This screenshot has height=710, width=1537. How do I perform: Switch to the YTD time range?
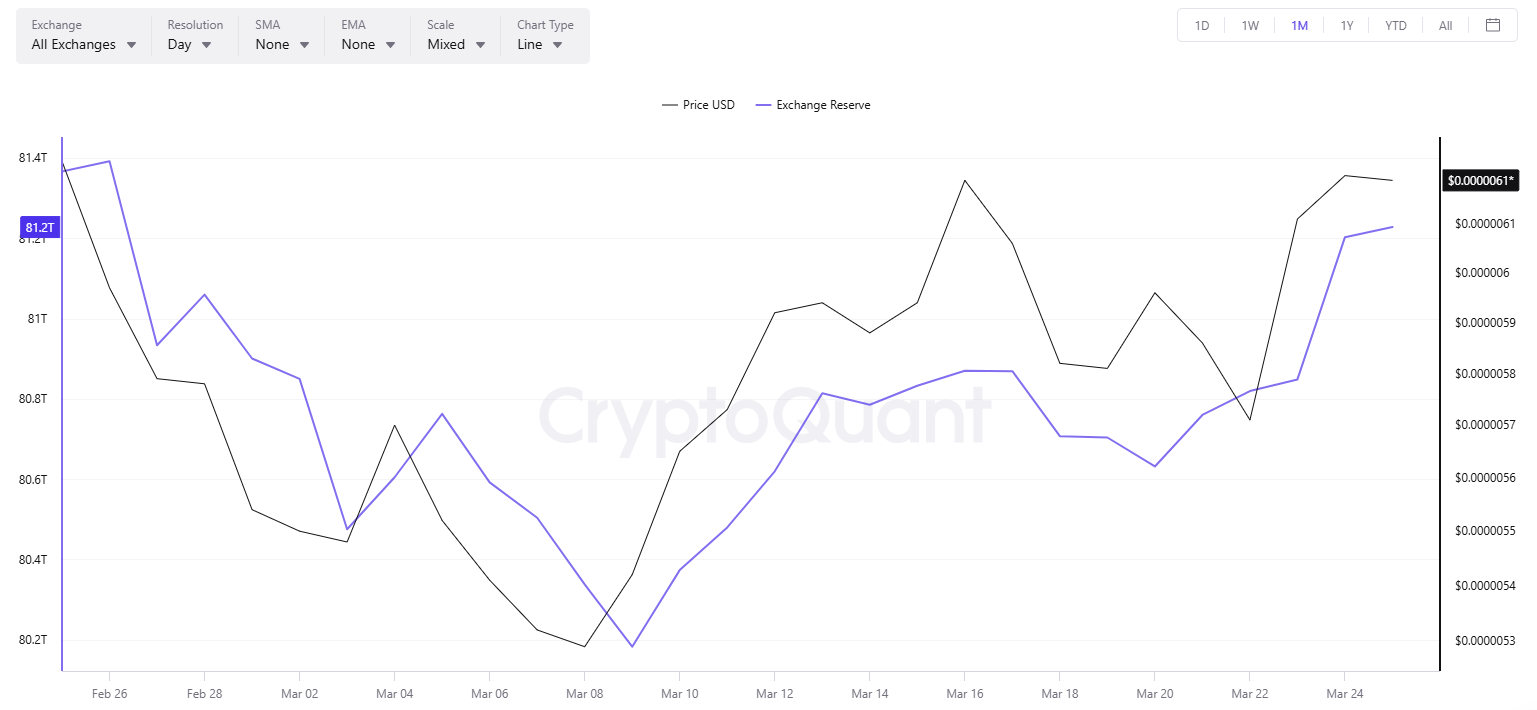pyautogui.click(x=1395, y=25)
